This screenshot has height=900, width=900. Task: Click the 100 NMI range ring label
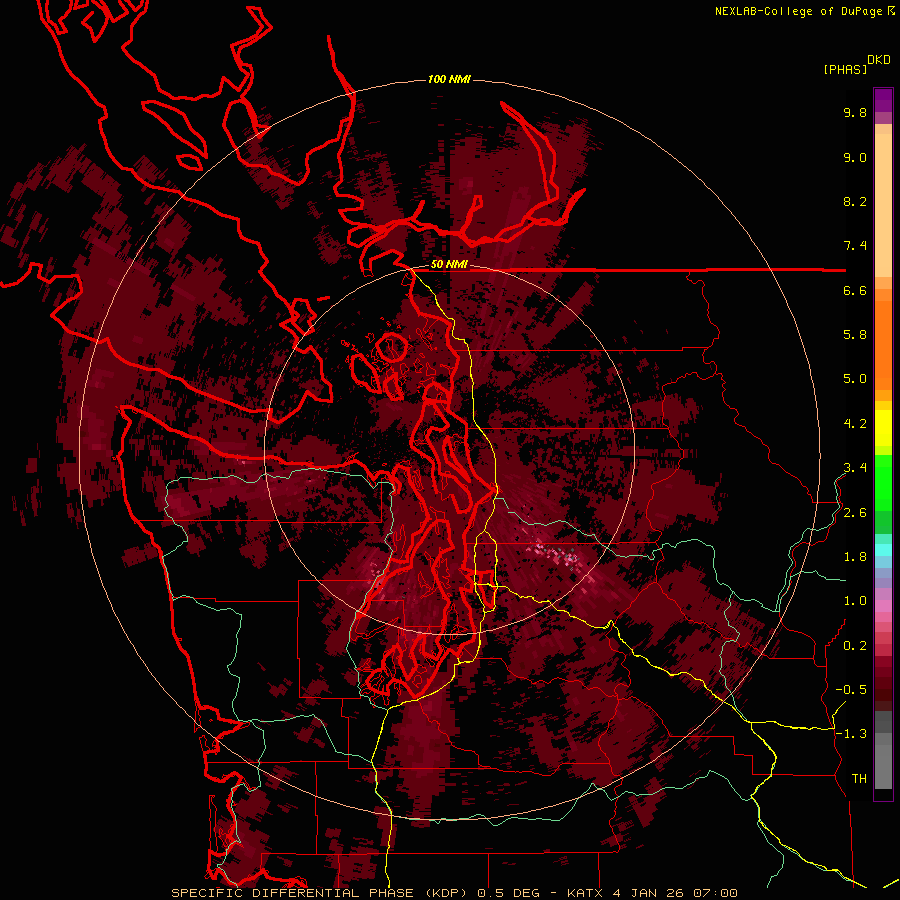pyautogui.click(x=449, y=79)
